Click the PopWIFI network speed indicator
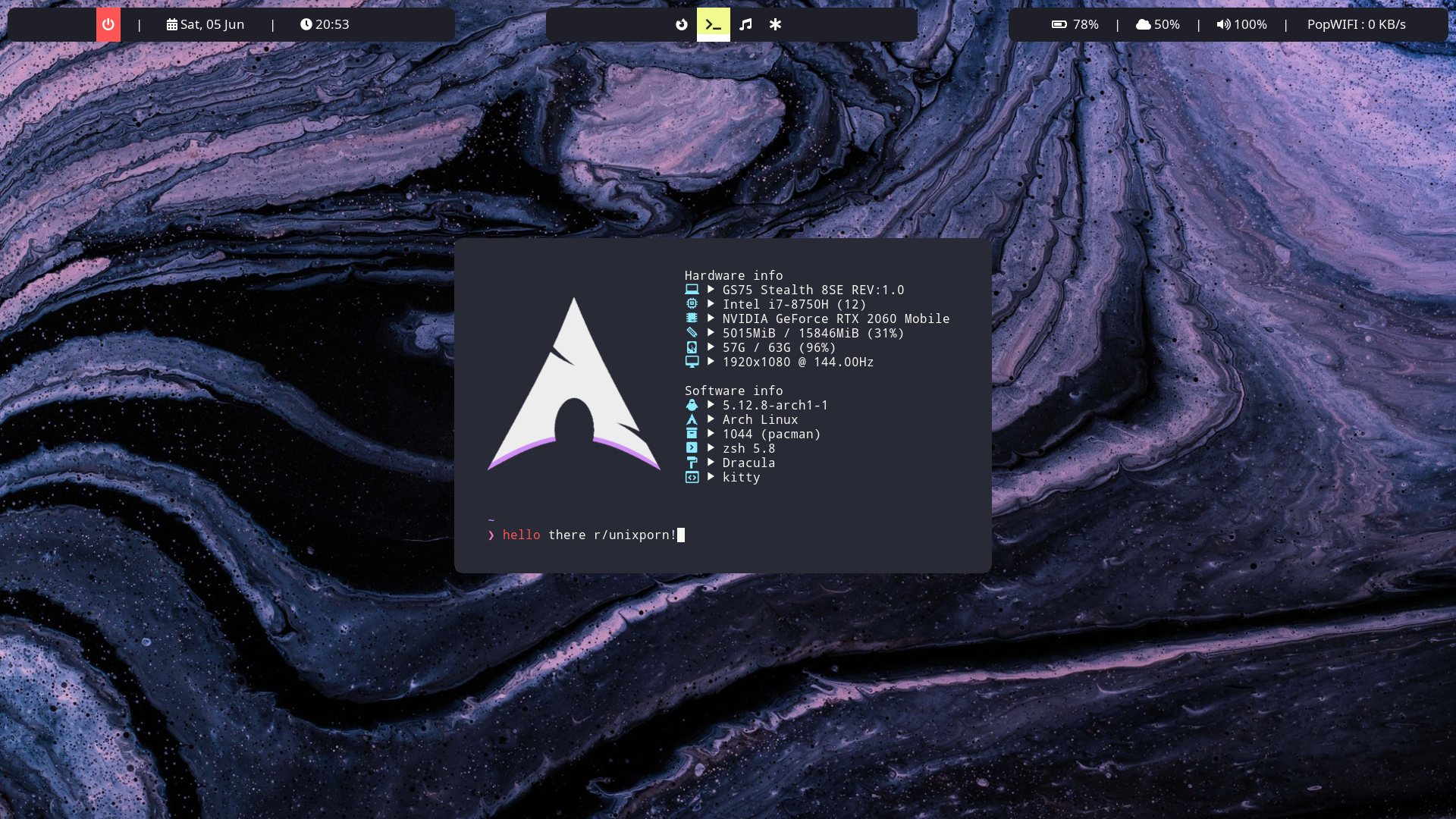 [1356, 24]
